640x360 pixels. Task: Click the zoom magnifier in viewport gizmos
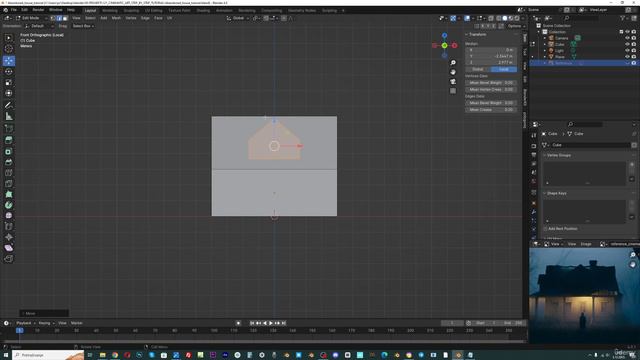click(453, 62)
